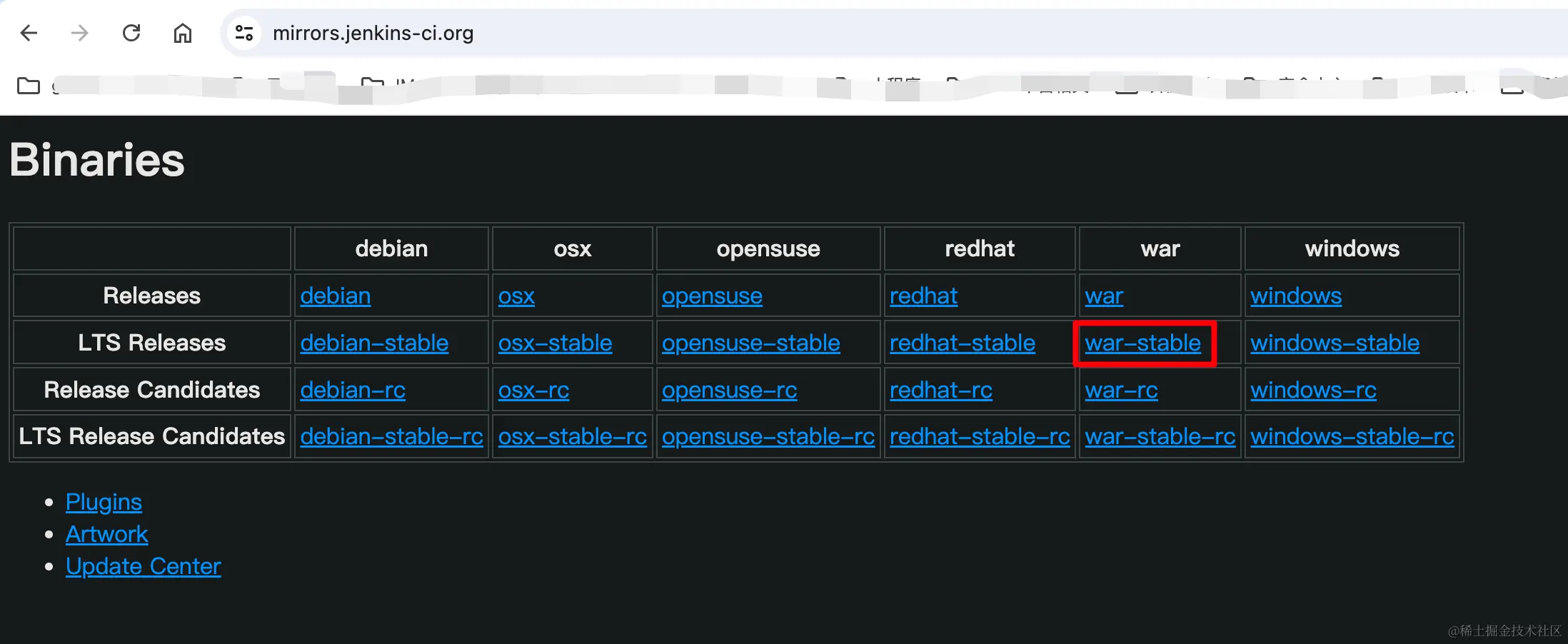Visit the redhat-rc link
Viewport: 1568px width, 644px height.
(x=941, y=390)
